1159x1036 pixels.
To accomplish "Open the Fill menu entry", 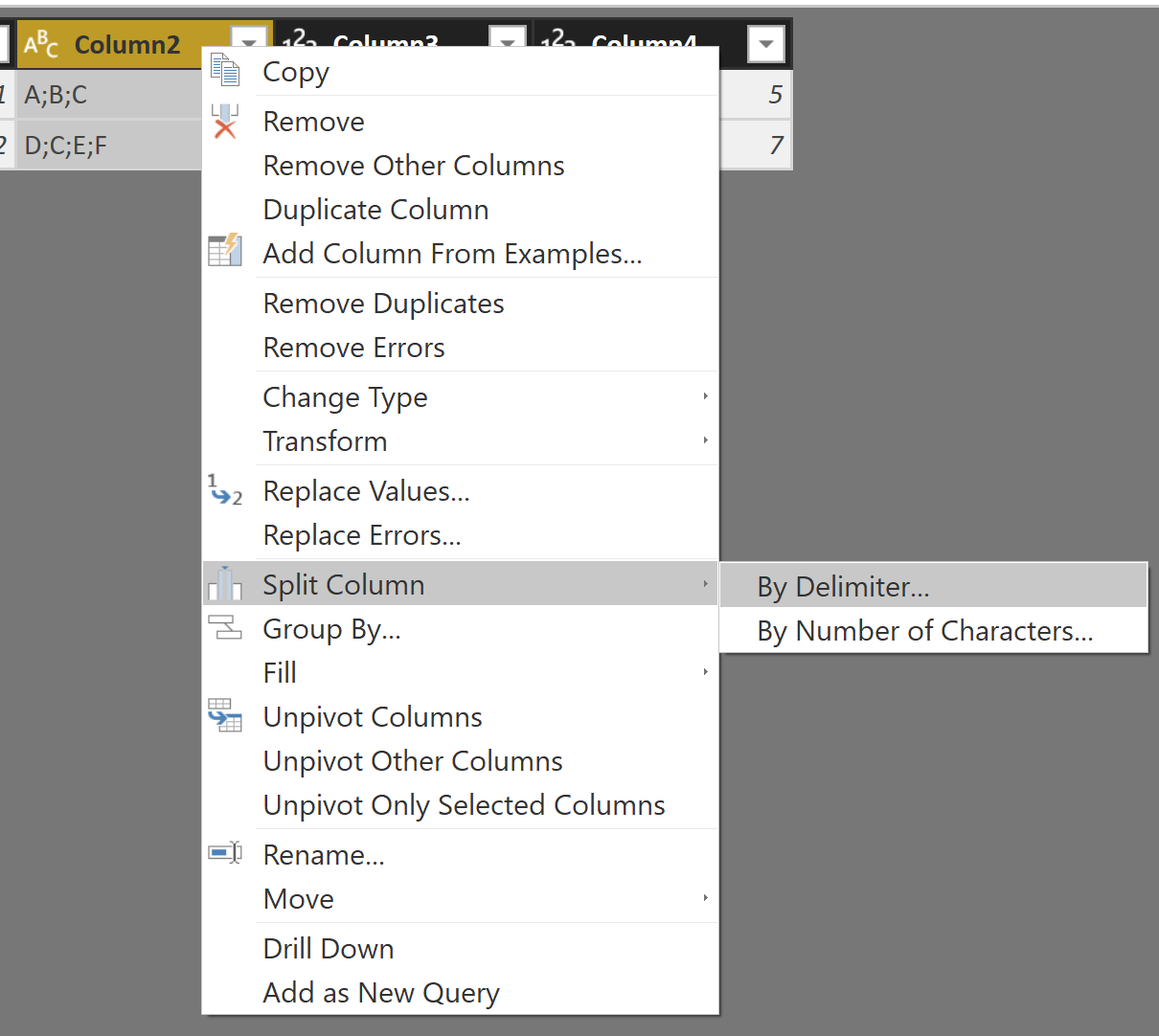I will (x=461, y=673).
